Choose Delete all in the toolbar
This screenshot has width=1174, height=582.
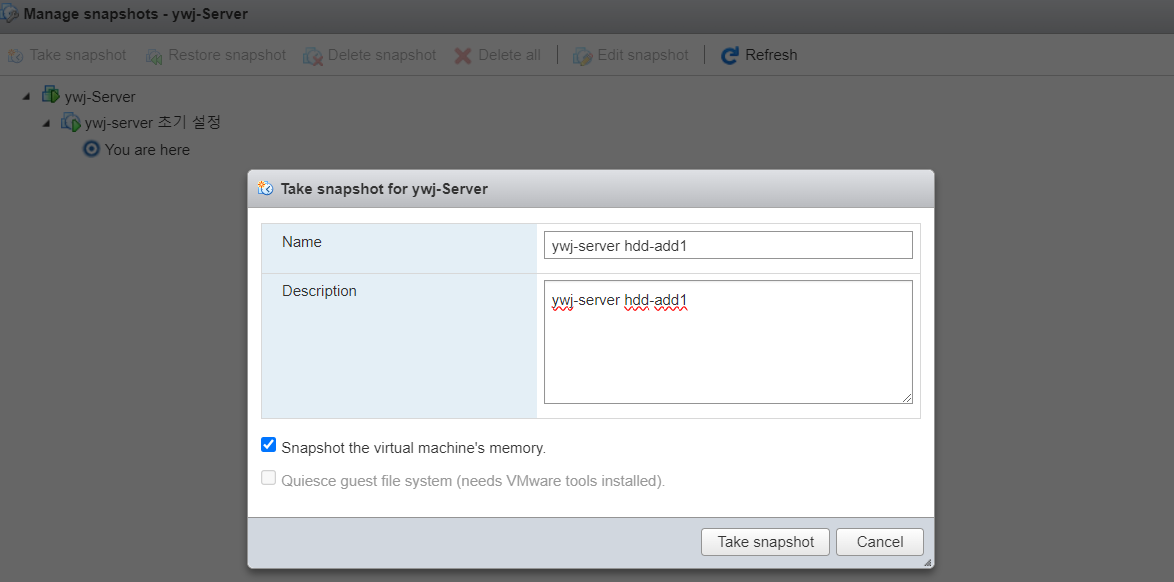tap(509, 55)
